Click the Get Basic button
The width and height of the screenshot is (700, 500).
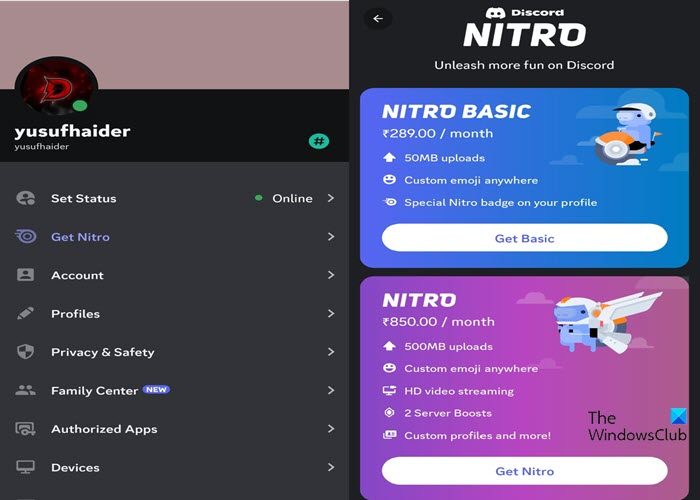[525, 238]
